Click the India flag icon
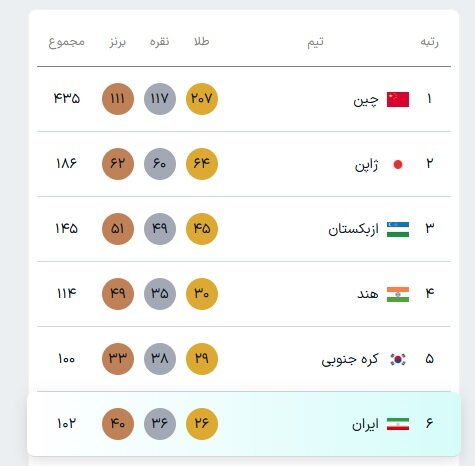Image resolution: width=475 pixels, height=466 pixels. coord(398,294)
